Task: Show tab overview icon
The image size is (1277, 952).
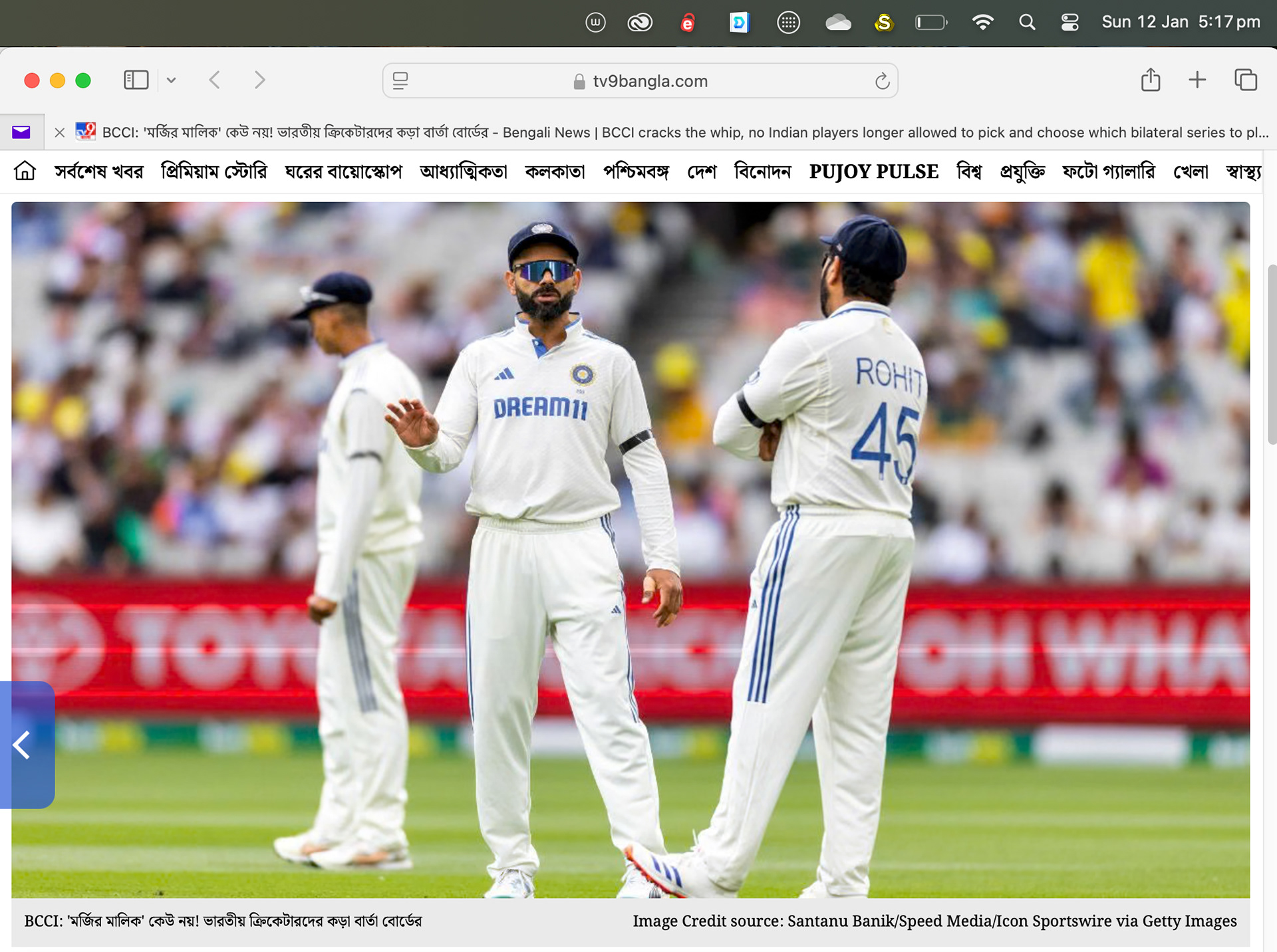Action: click(1245, 80)
